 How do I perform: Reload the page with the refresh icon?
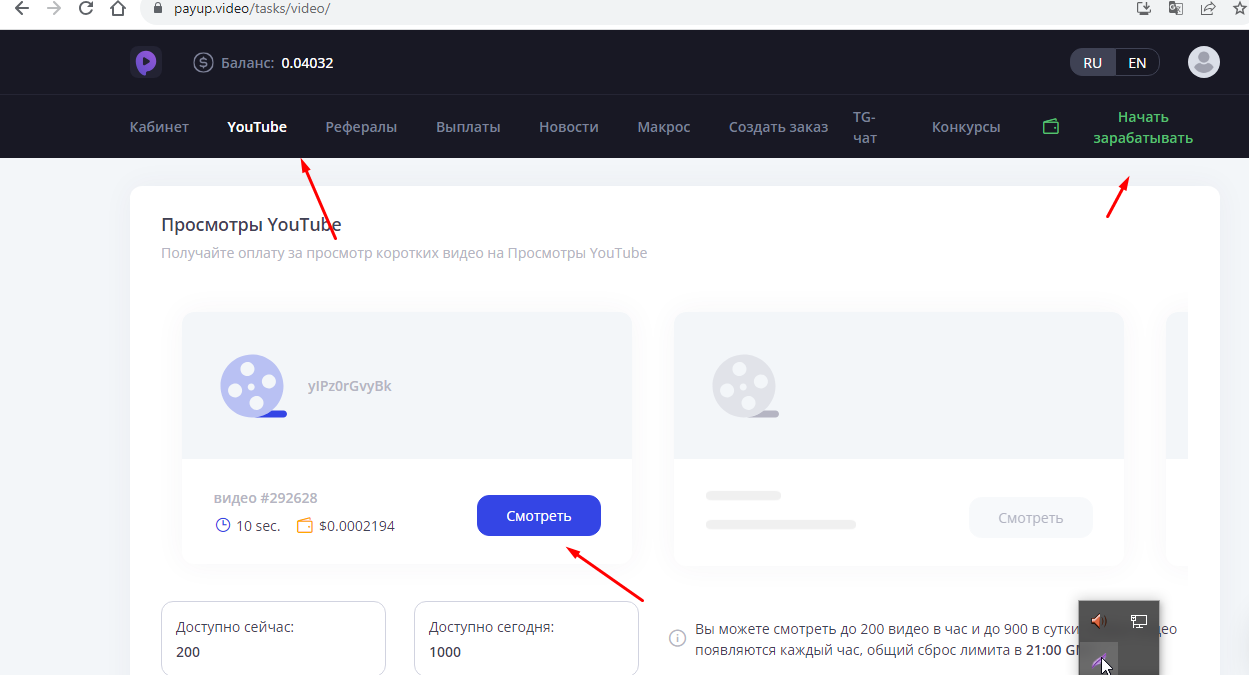coord(86,9)
